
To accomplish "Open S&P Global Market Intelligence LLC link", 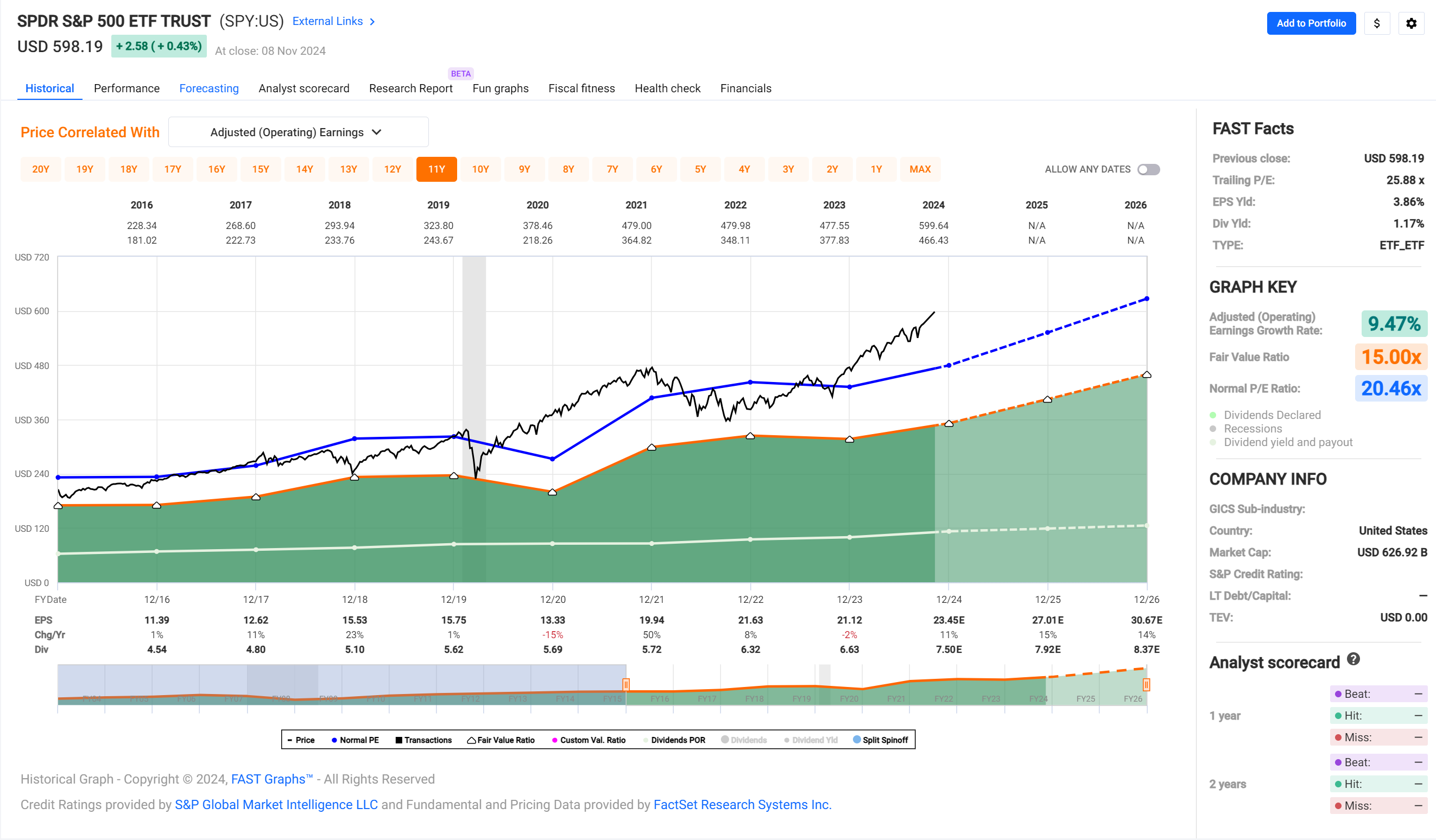I will pyautogui.click(x=276, y=805).
